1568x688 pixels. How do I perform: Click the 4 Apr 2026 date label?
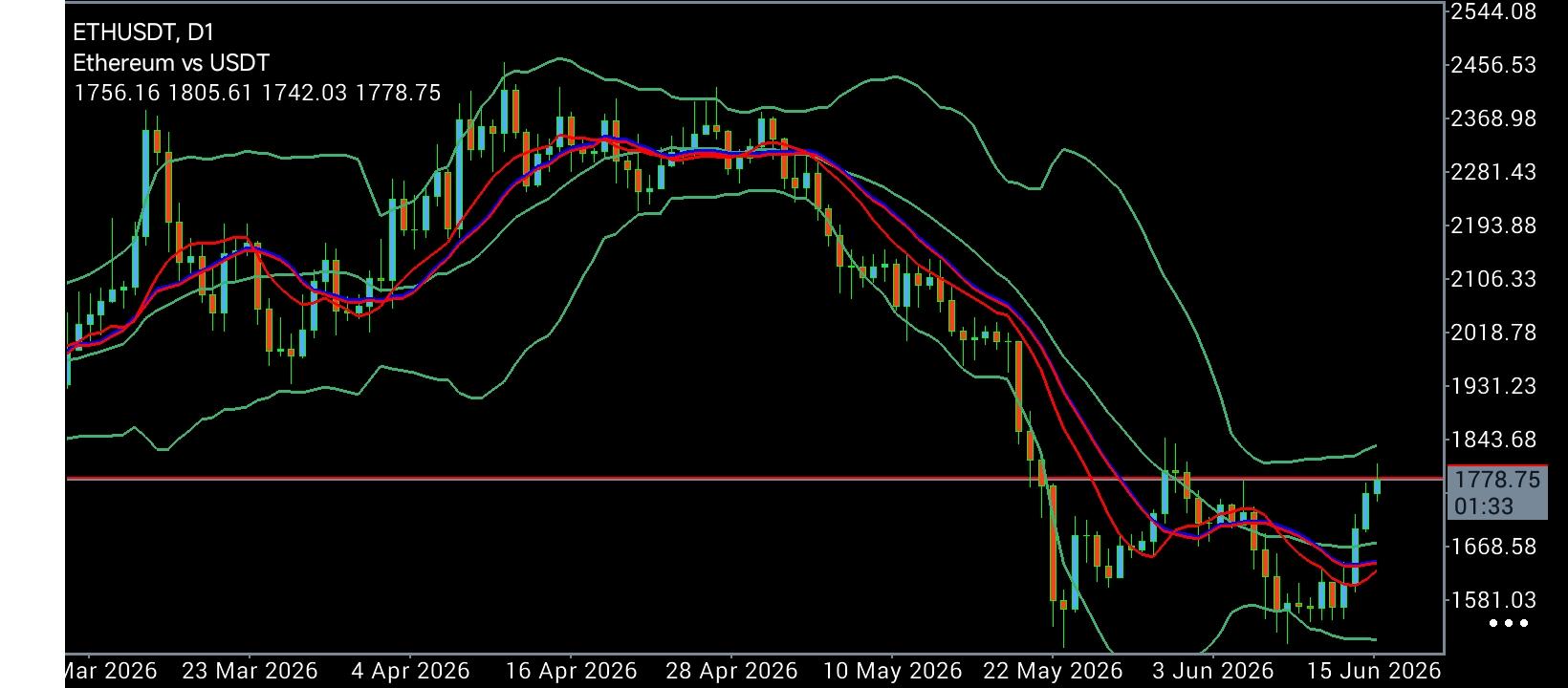[x=410, y=671]
